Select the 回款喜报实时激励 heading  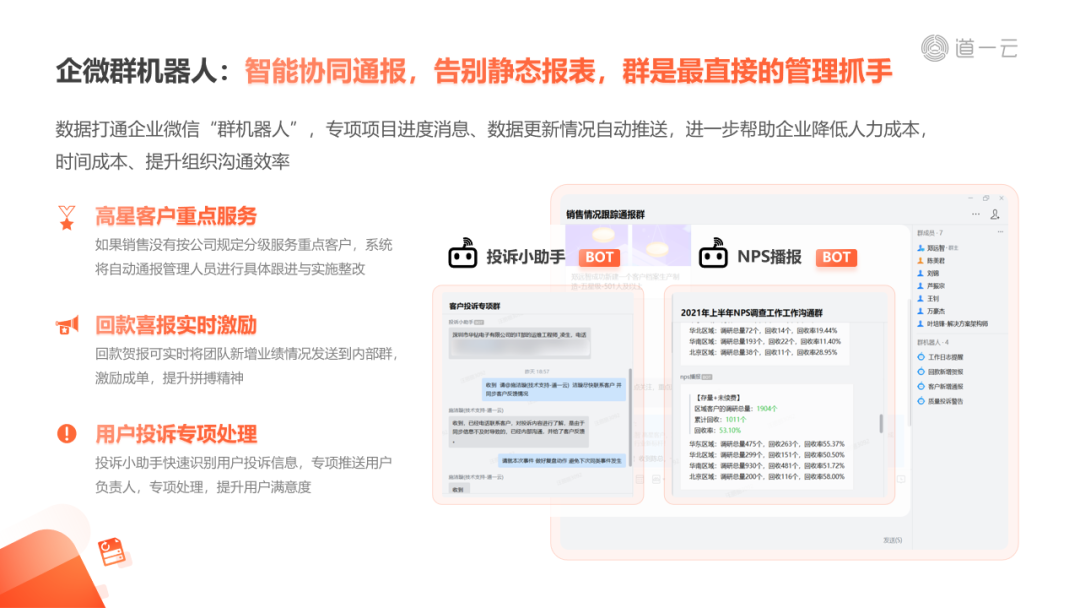point(176,325)
